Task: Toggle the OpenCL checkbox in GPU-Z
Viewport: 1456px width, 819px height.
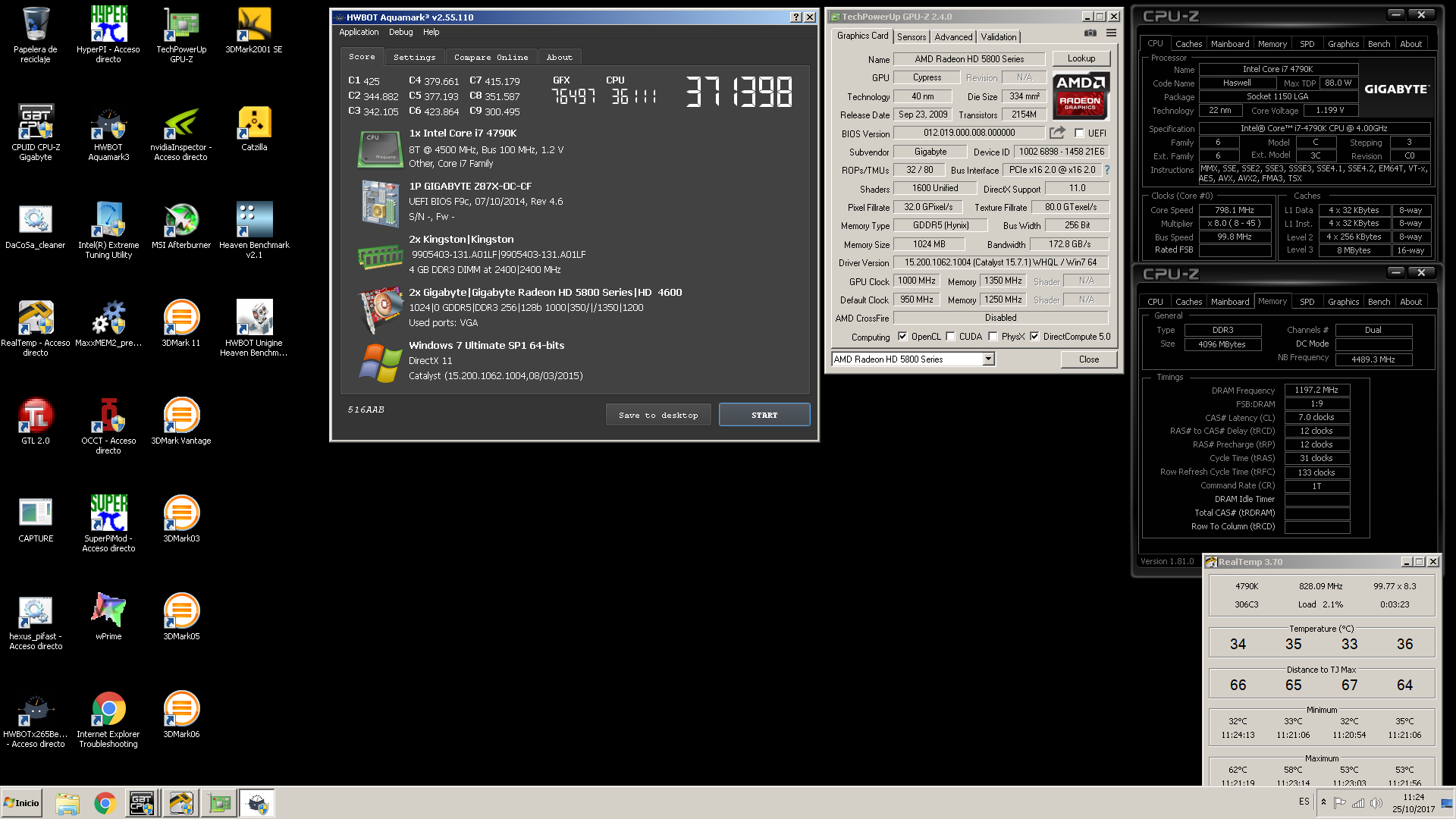Action: [x=902, y=336]
